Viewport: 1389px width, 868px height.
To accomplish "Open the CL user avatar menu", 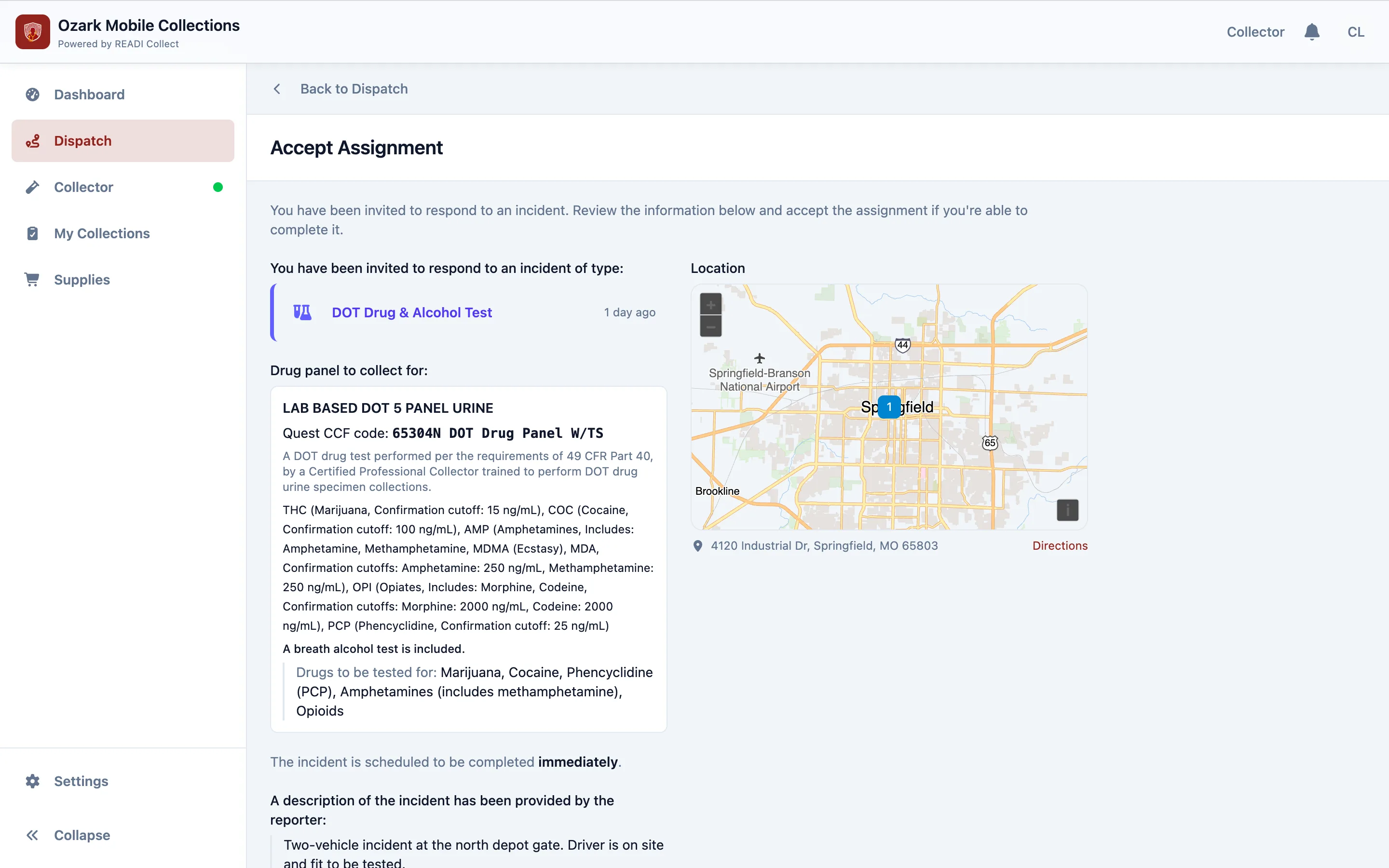I will click(1356, 32).
